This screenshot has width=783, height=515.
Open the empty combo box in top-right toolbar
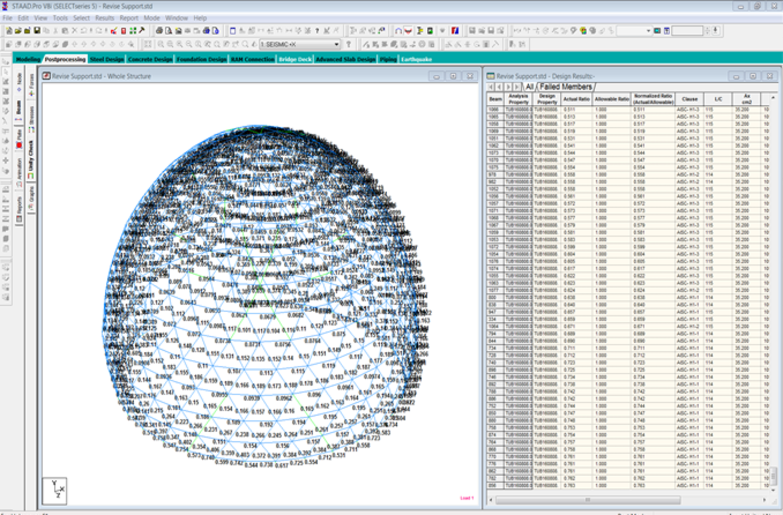coord(634,31)
